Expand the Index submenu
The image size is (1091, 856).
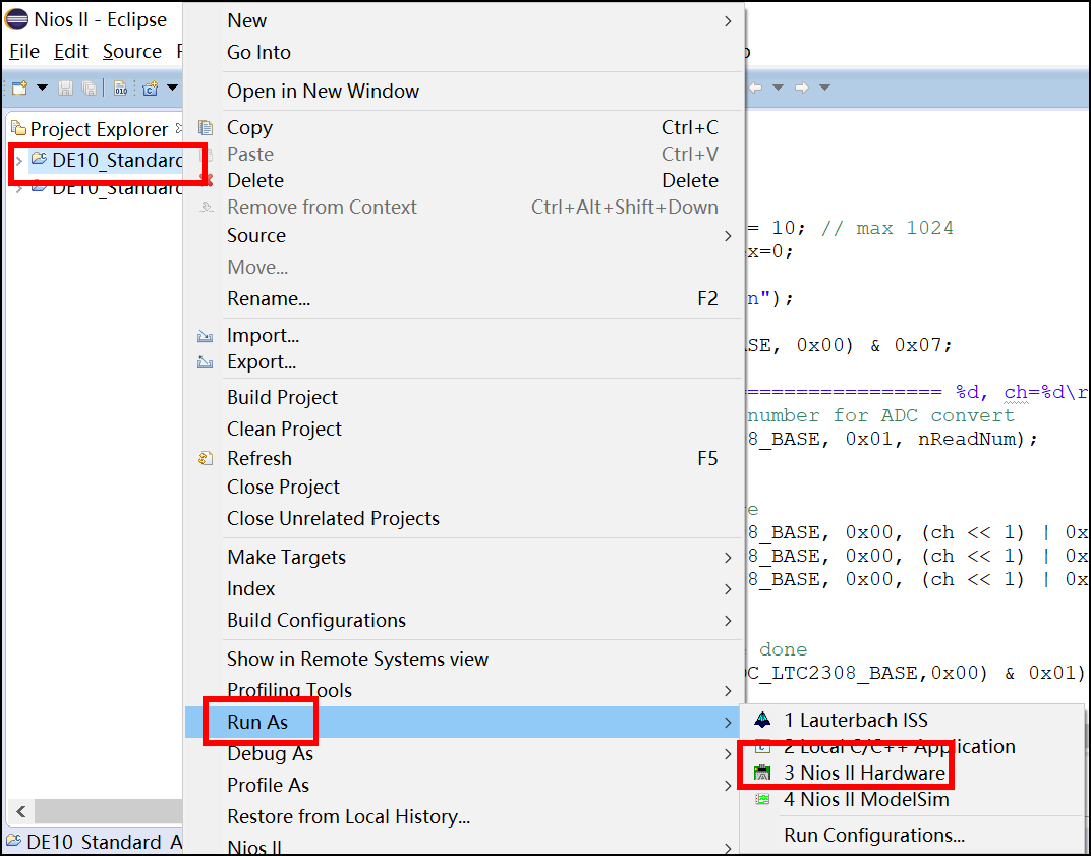pyautogui.click(x=464, y=589)
